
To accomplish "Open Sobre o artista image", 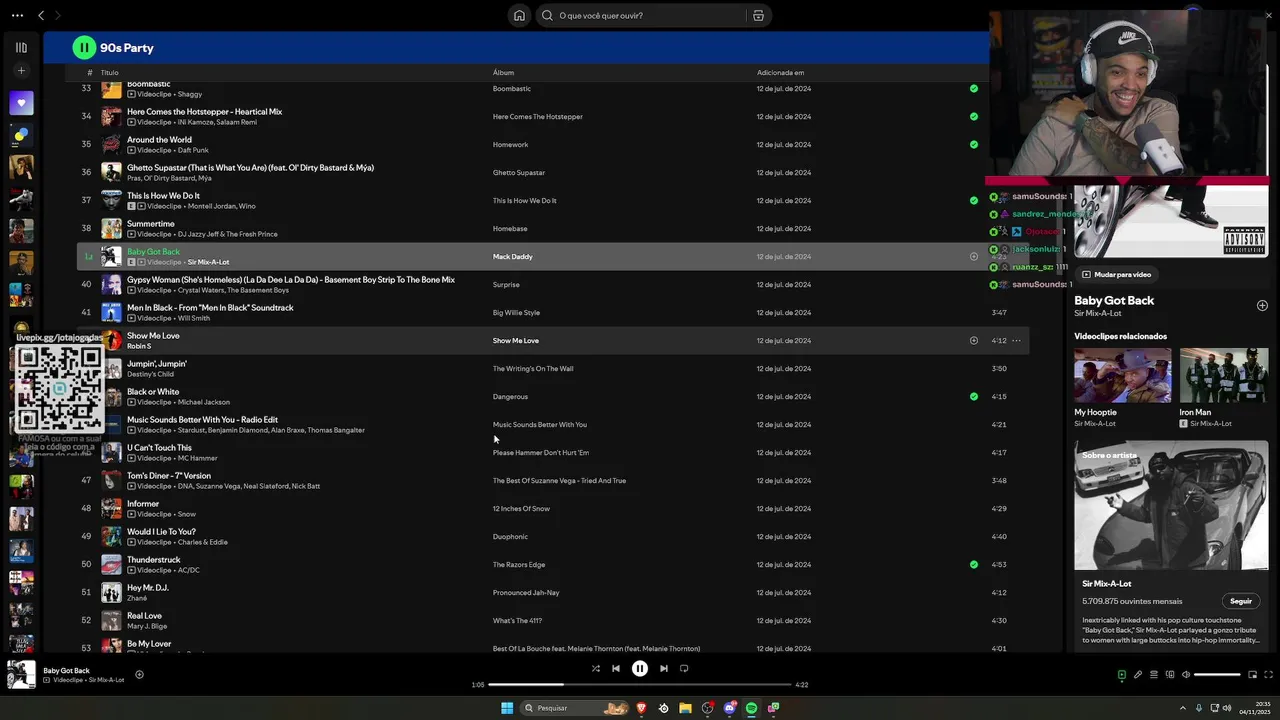I will pos(1171,505).
